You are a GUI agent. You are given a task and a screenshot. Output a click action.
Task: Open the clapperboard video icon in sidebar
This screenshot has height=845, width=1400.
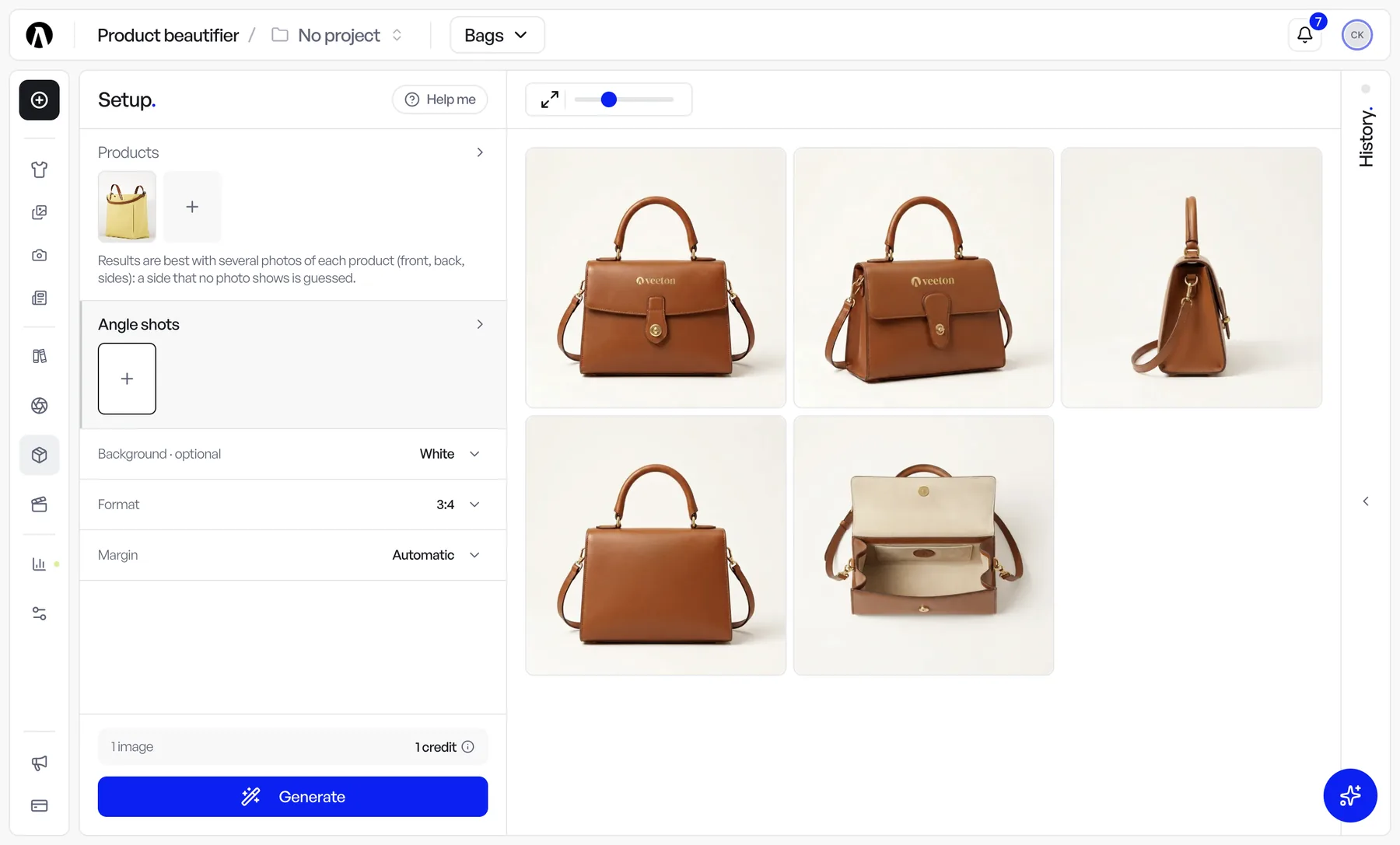(x=39, y=505)
